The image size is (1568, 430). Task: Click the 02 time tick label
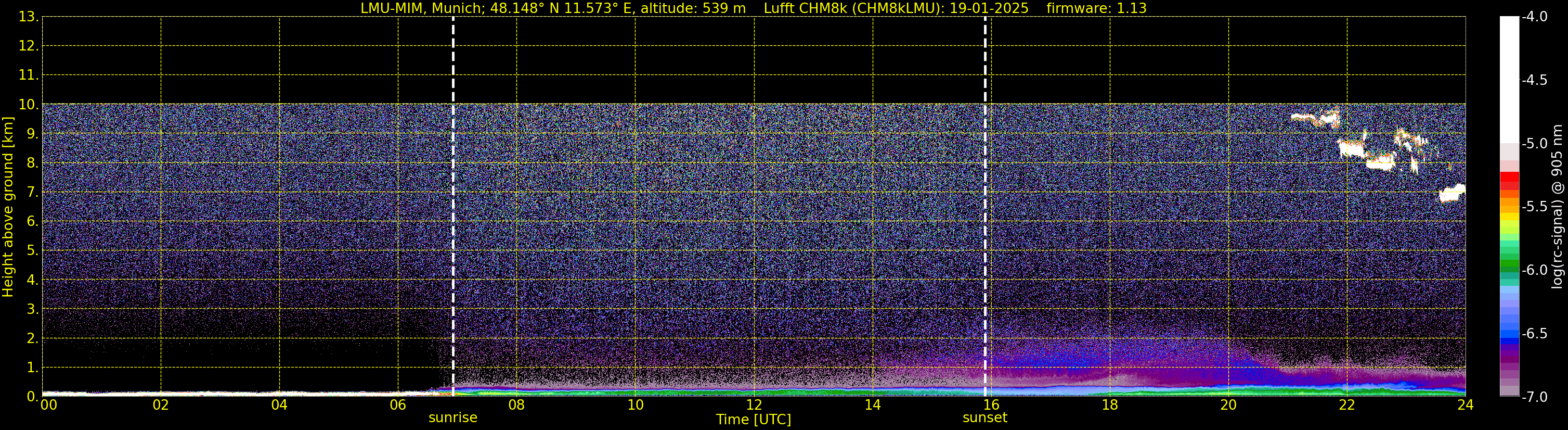pyautogui.click(x=161, y=405)
